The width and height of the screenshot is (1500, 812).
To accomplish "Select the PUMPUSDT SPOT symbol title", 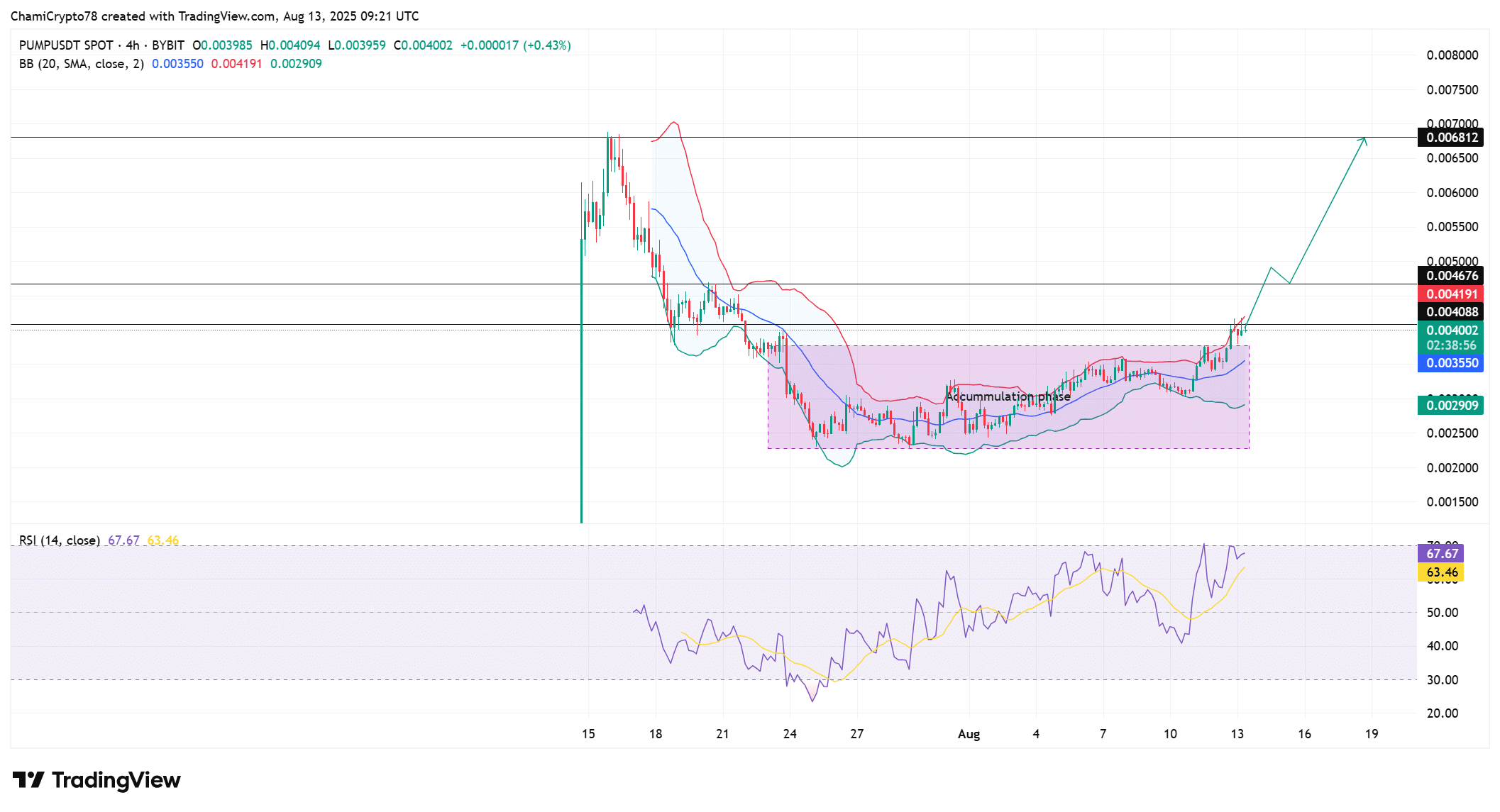I will 66,45.
